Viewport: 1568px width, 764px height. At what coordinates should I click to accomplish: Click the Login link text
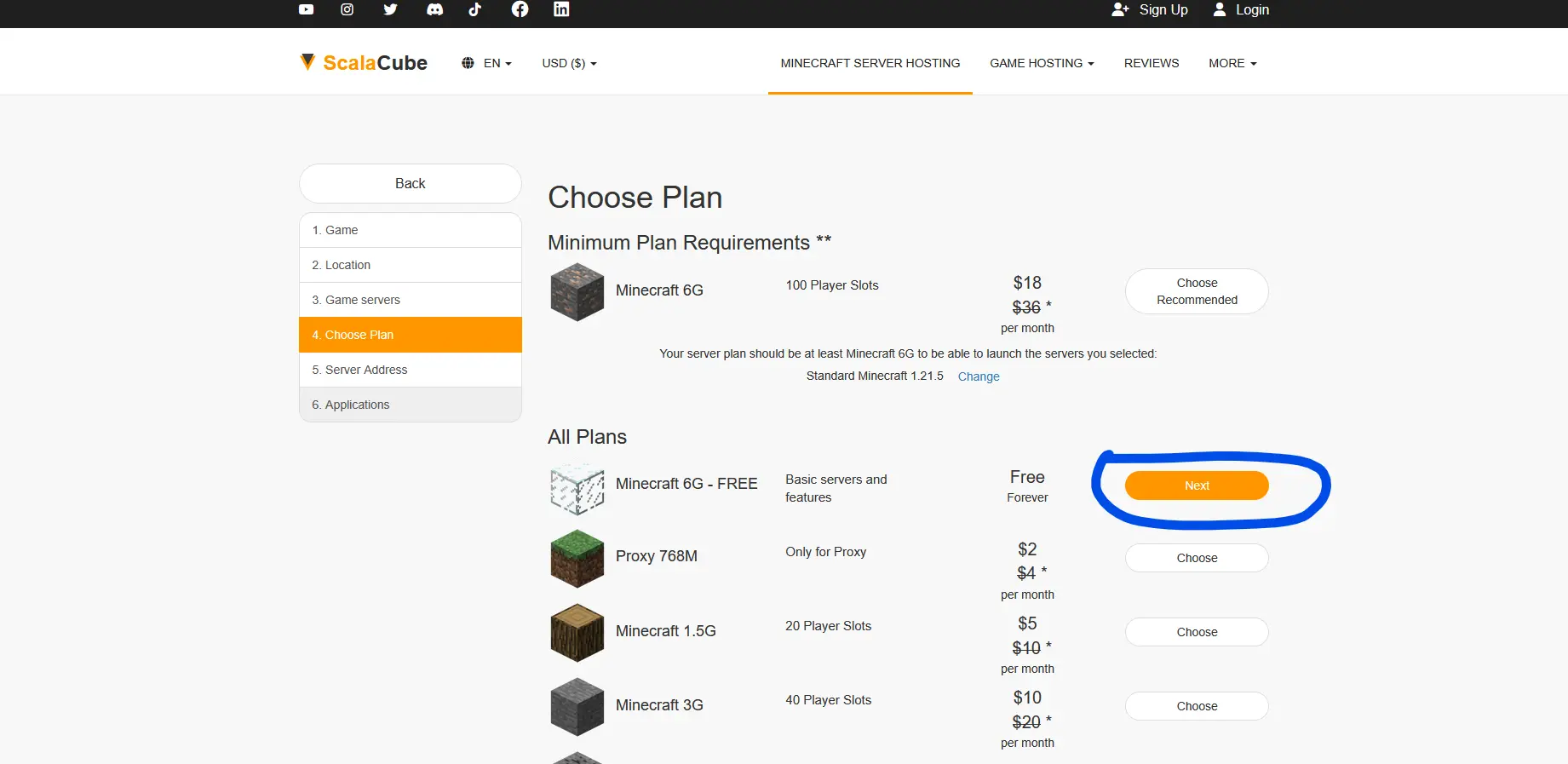1252,9
